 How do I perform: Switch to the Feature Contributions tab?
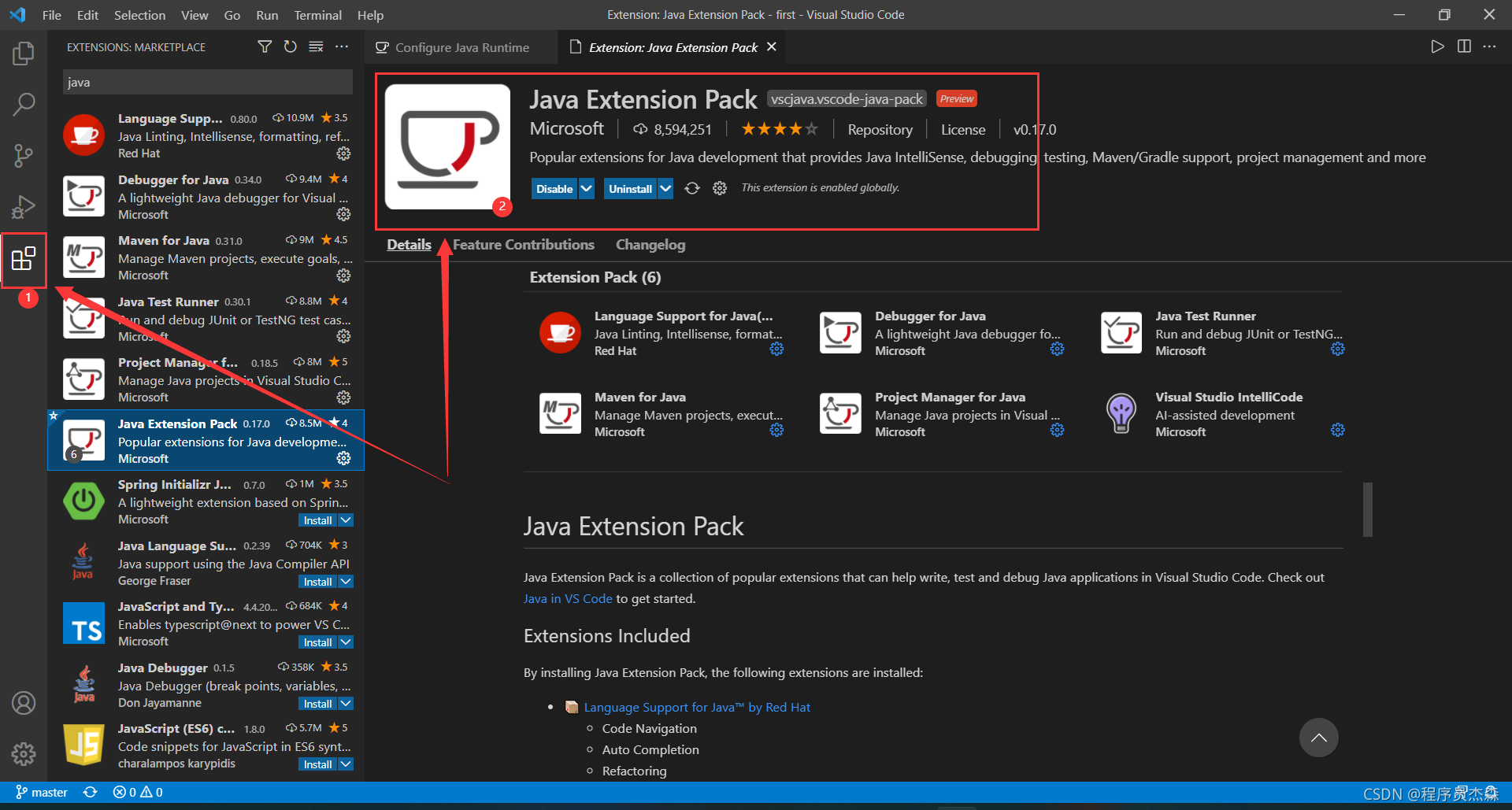point(524,245)
